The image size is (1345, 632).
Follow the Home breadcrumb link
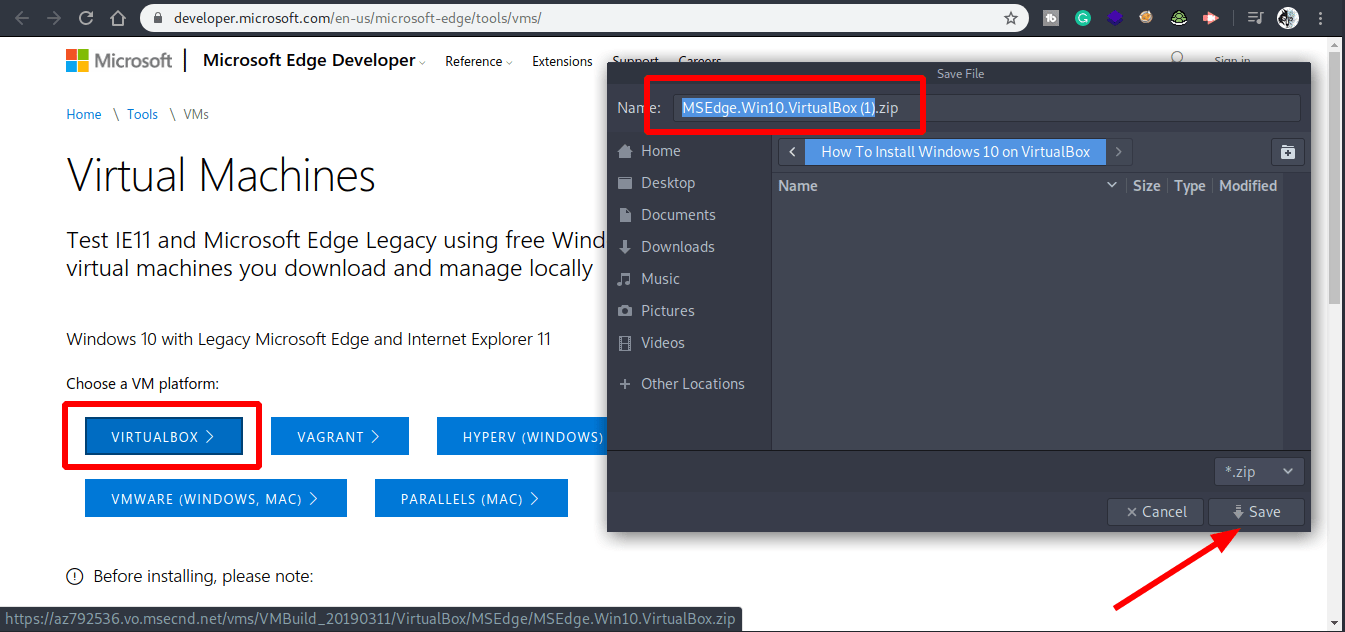[x=84, y=115]
